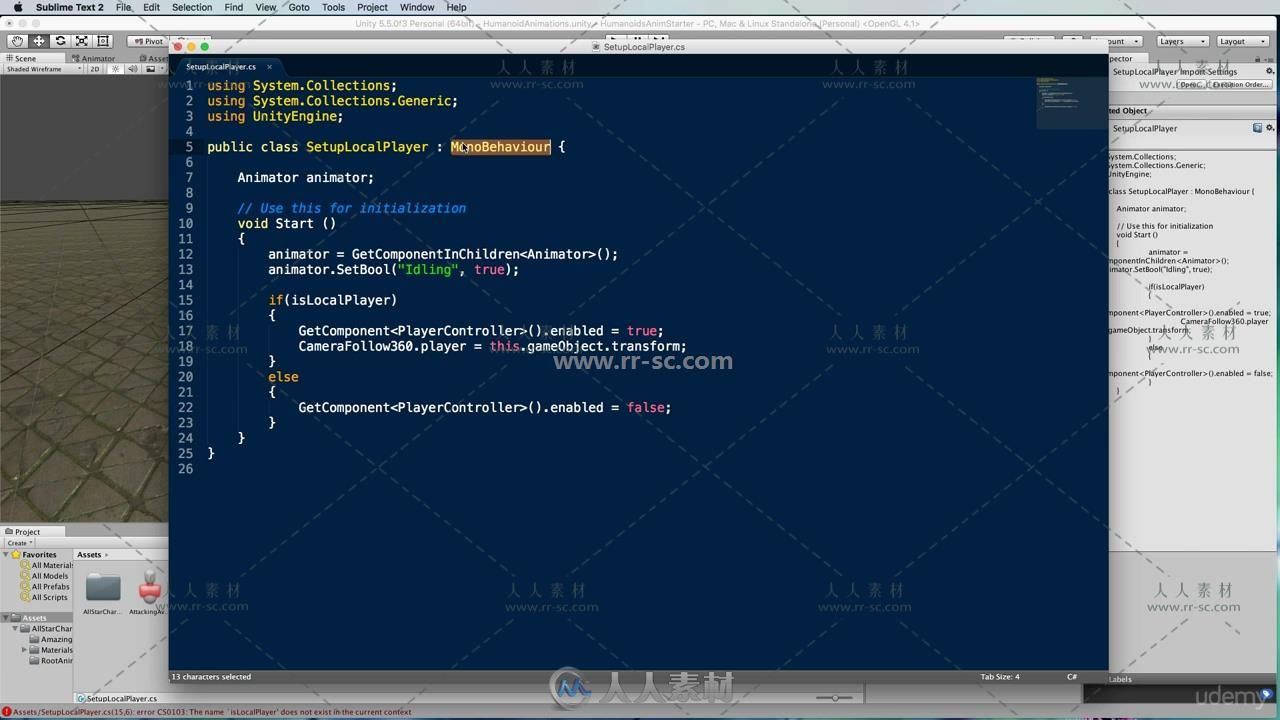Open the Shaded Wireframe draw mode dropdown

click(45, 69)
